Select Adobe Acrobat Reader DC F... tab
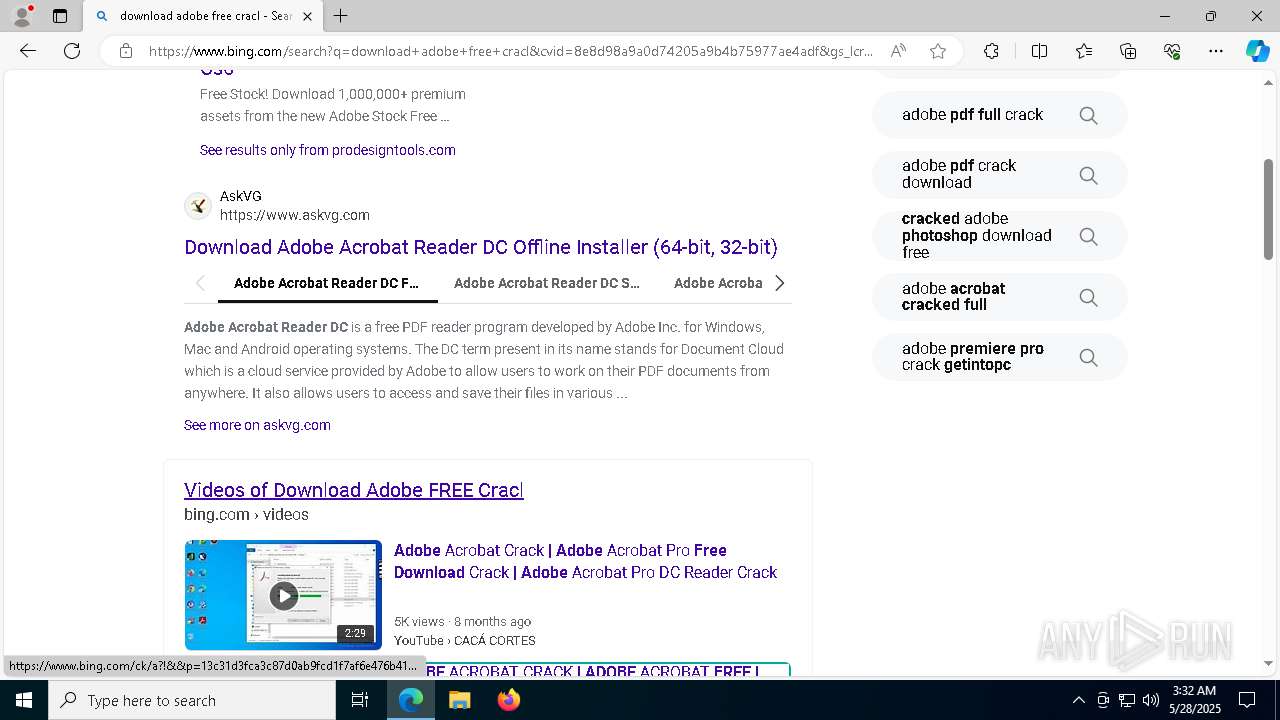This screenshot has width=1280, height=720. pyautogui.click(x=326, y=283)
